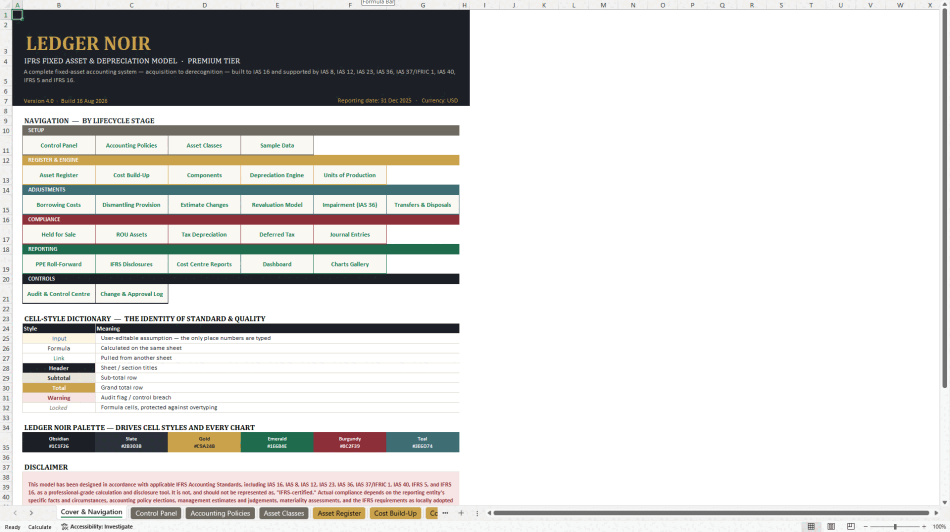Screen dimensions: 950x532
Task: Go to Cost Centre Reports link
Action: click(204, 264)
